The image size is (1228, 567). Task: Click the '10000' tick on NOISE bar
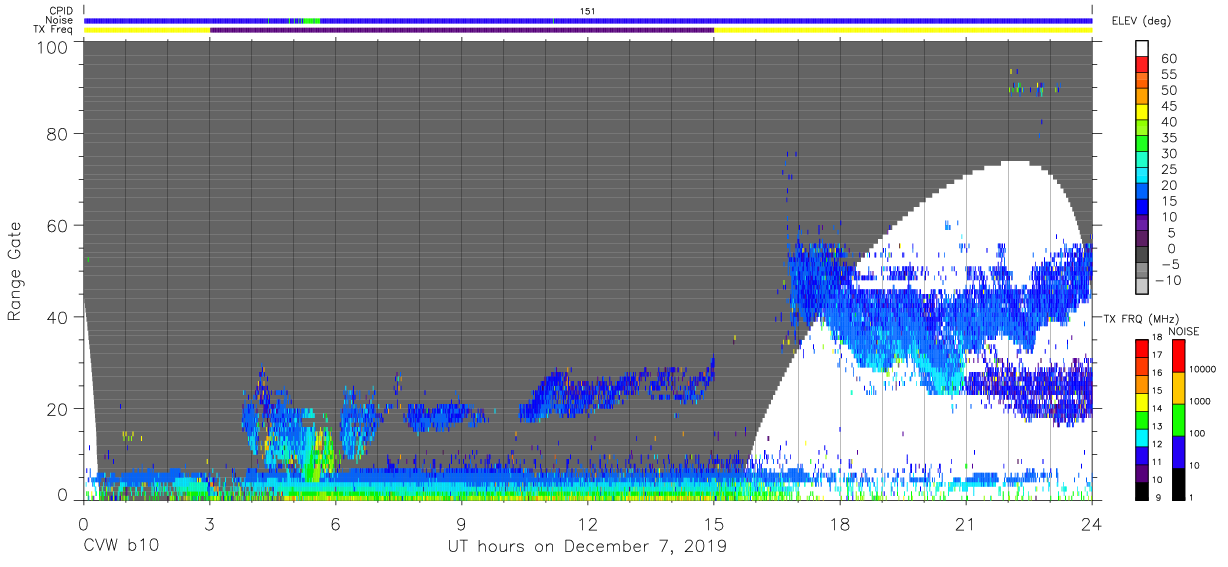pos(1201,371)
